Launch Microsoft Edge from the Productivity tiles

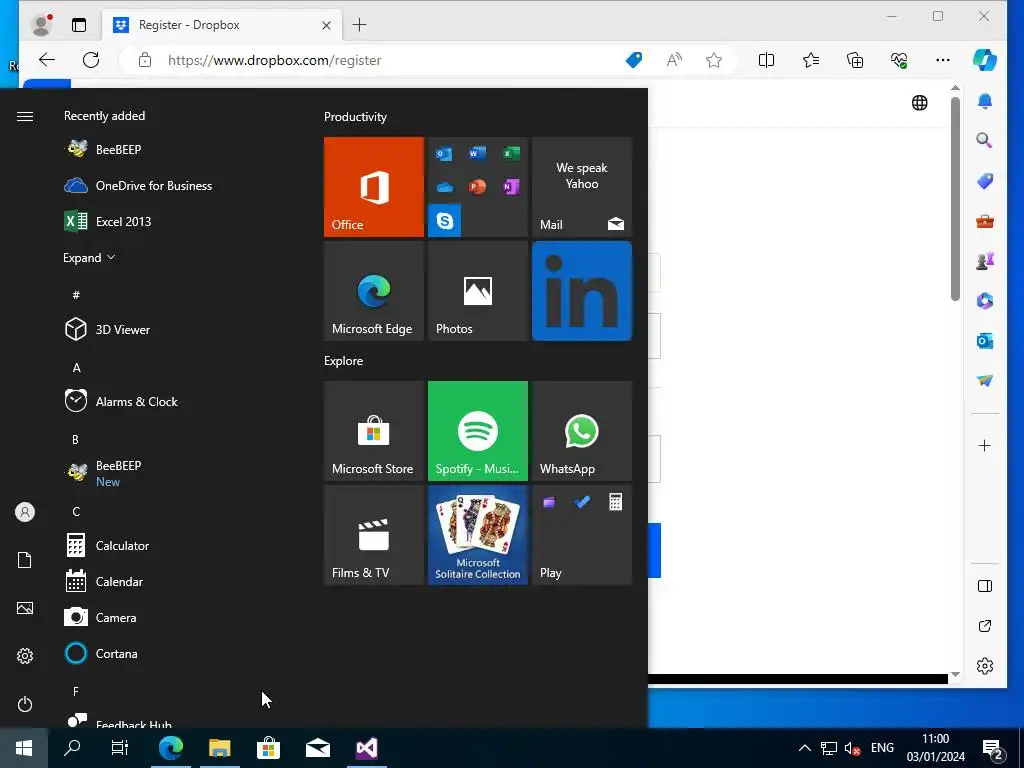pyautogui.click(x=374, y=291)
